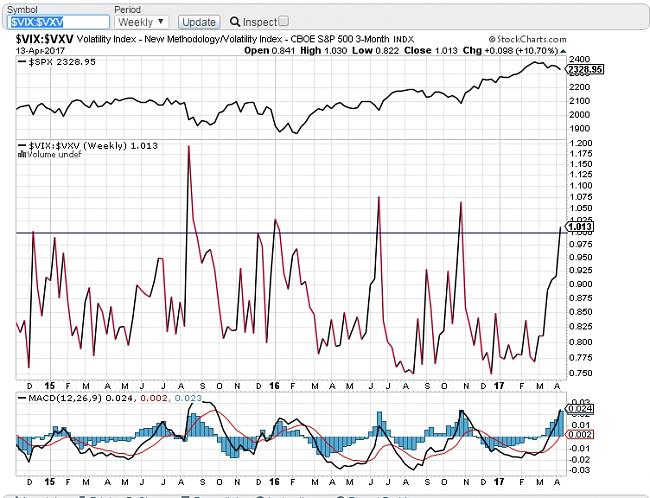Click the 13-Apr-2017 date label

[x=40, y=51]
